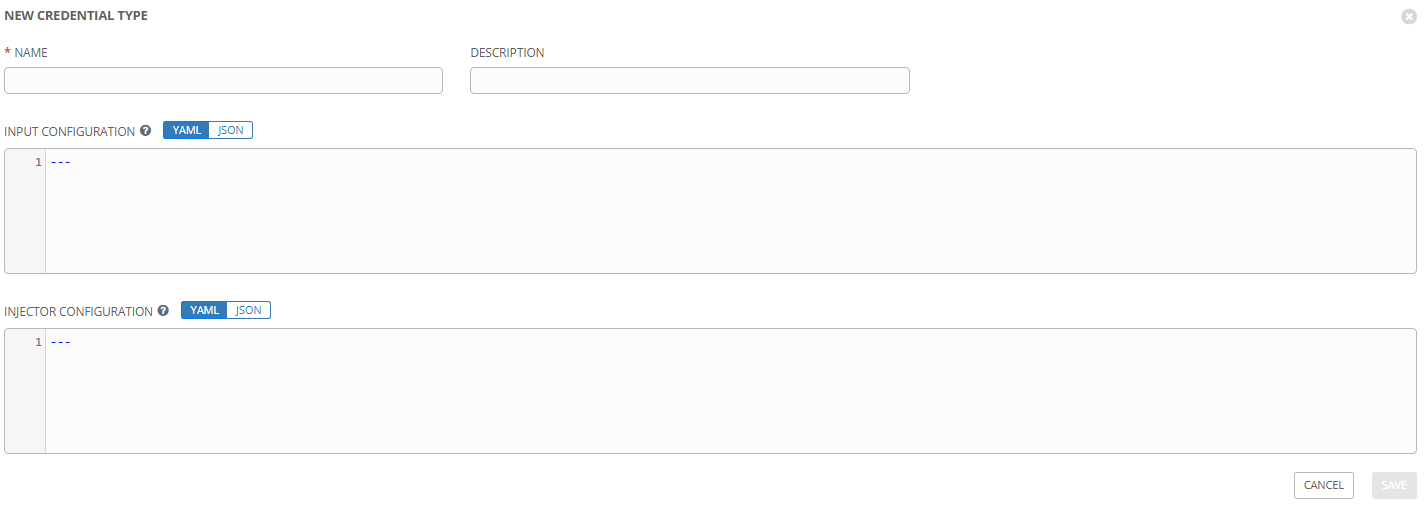Place cursor on dashes in Input Configuration editor
This screenshot has height=509, width=1424.
point(60,162)
